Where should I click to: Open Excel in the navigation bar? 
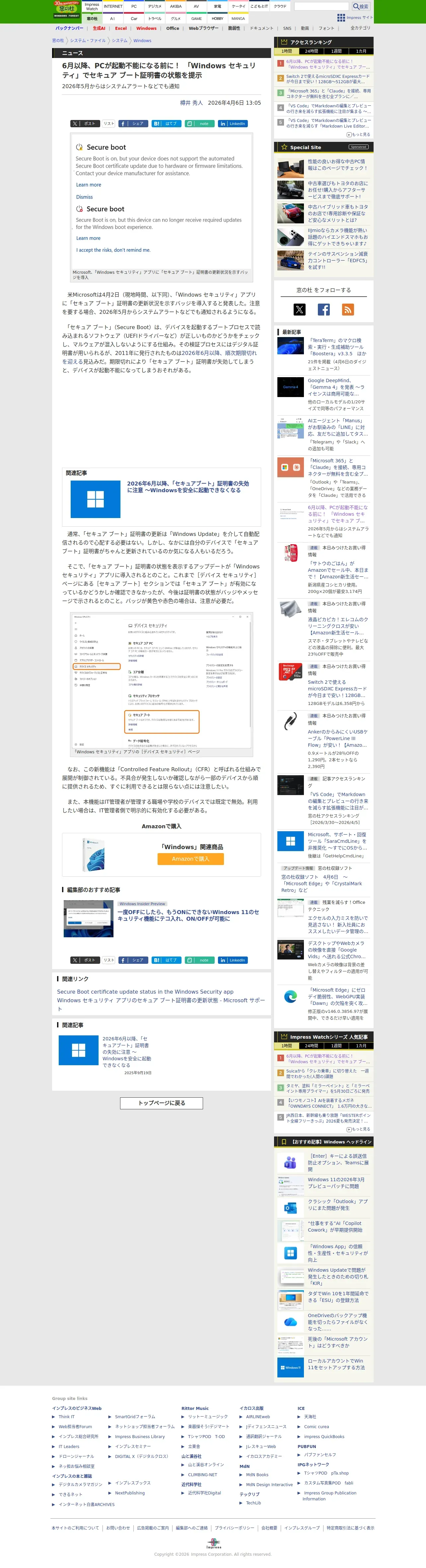tap(121, 28)
